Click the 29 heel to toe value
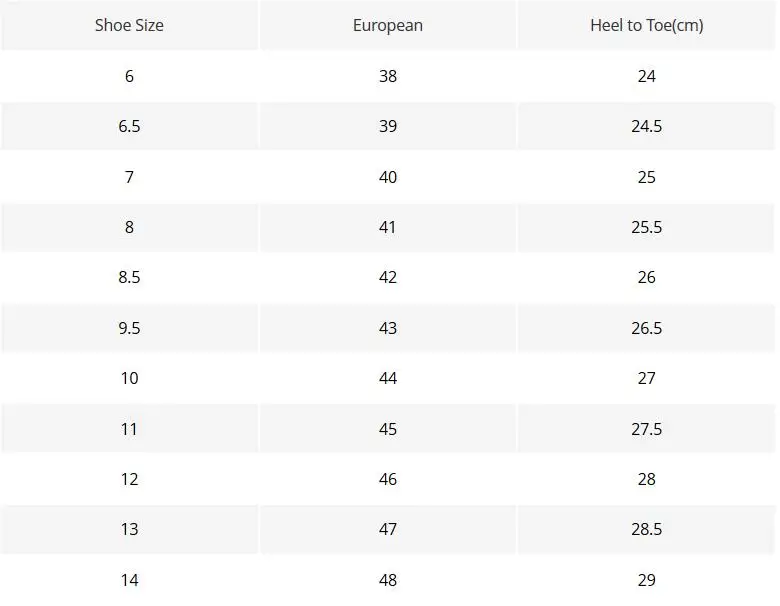The height and width of the screenshot is (606, 780). [x=647, y=580]
